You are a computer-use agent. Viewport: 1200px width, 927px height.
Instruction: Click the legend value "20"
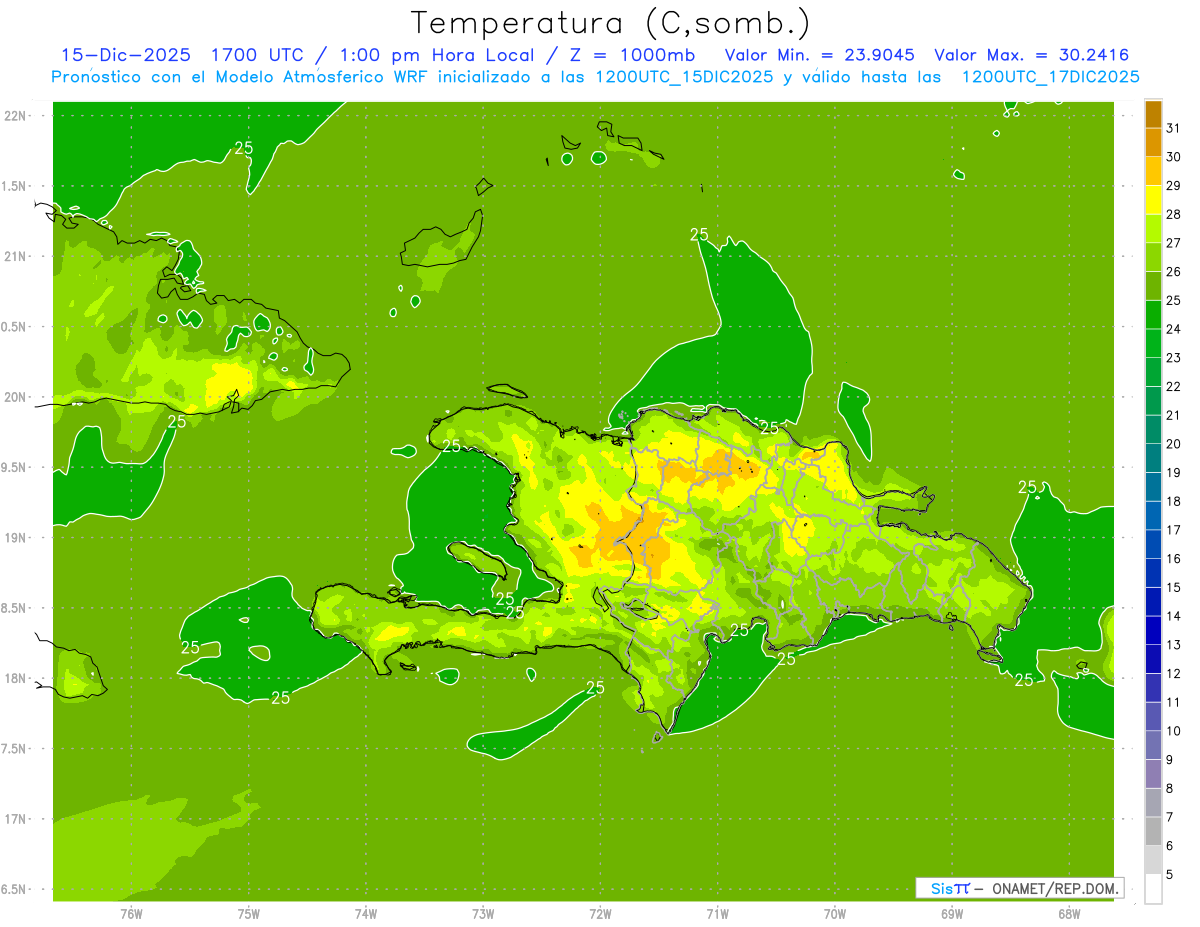point(1174,444)
